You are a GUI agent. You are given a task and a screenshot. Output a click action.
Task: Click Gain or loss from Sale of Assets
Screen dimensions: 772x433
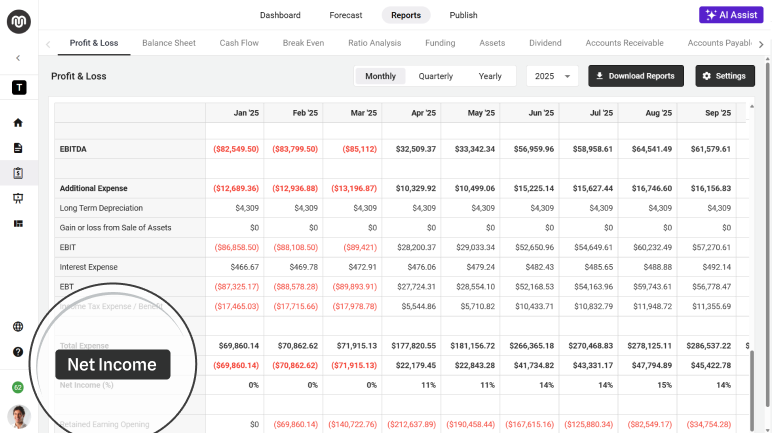click(115, 228)
